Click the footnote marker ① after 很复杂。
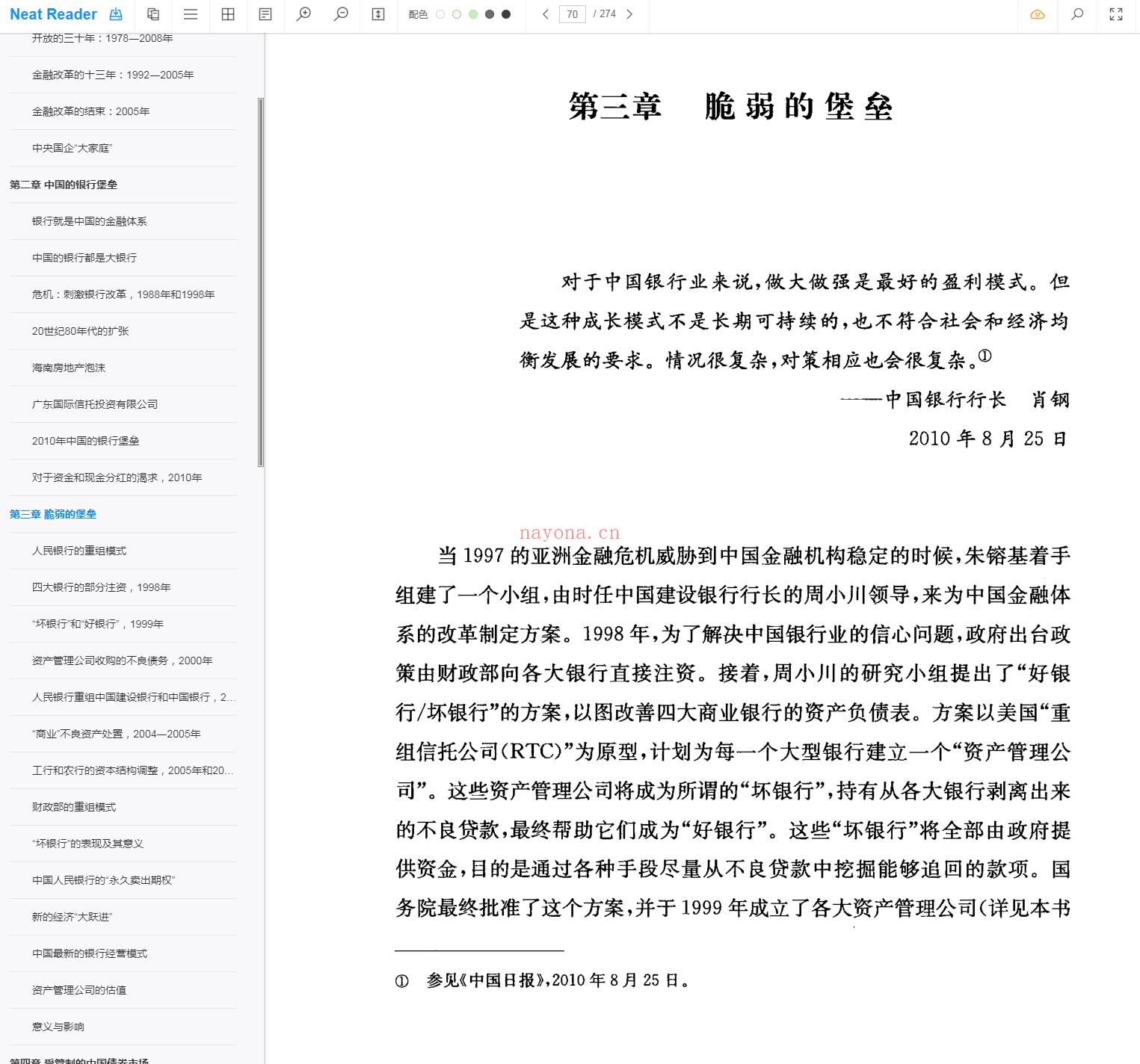This screenshot has height=1064, width=1140. pos(985,356)
